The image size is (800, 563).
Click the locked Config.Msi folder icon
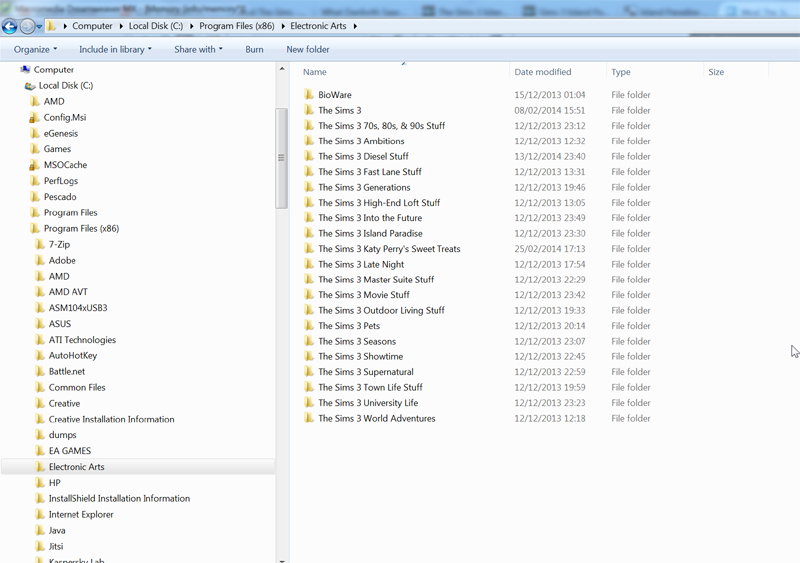(x=34, y=117)
